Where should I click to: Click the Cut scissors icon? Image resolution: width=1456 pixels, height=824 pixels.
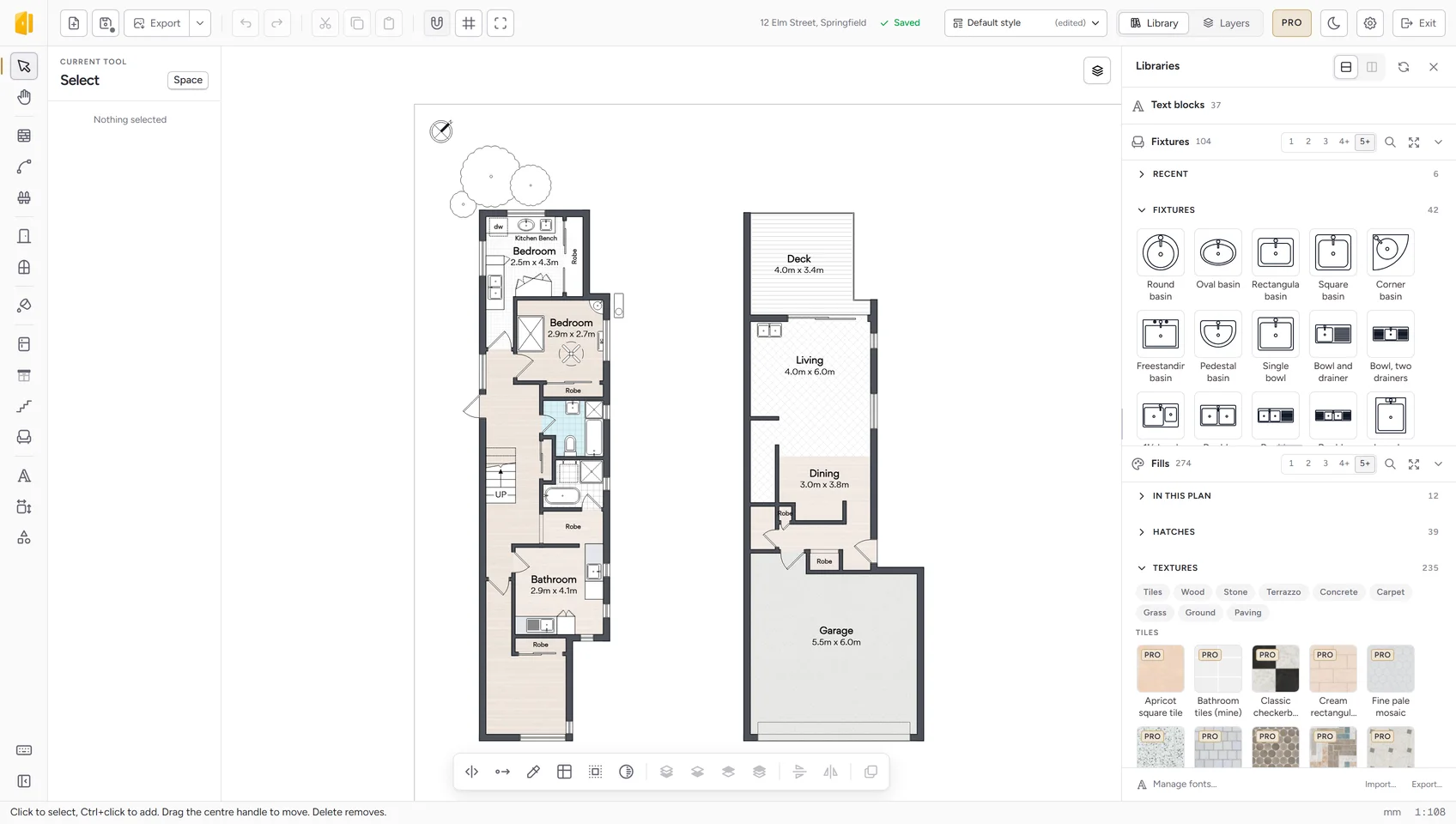(x=325, y=23)
